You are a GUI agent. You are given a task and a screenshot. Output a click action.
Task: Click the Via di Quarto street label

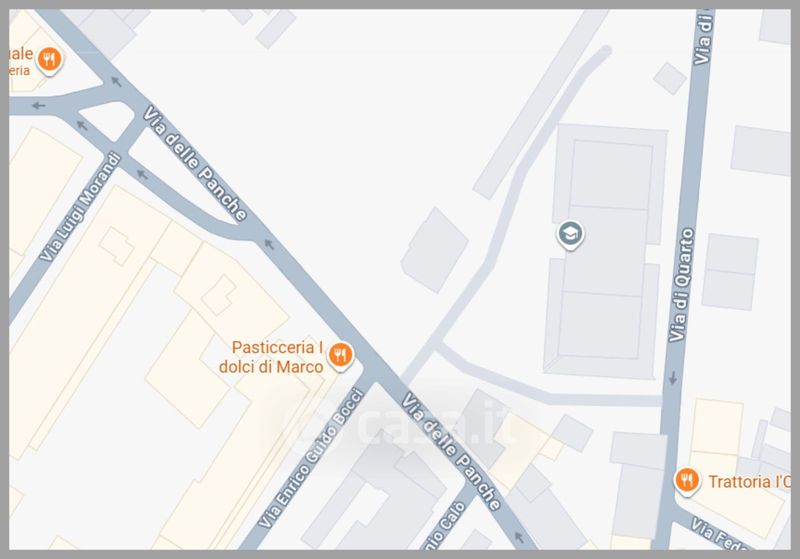pyautogui.click(x=681, y=285)
